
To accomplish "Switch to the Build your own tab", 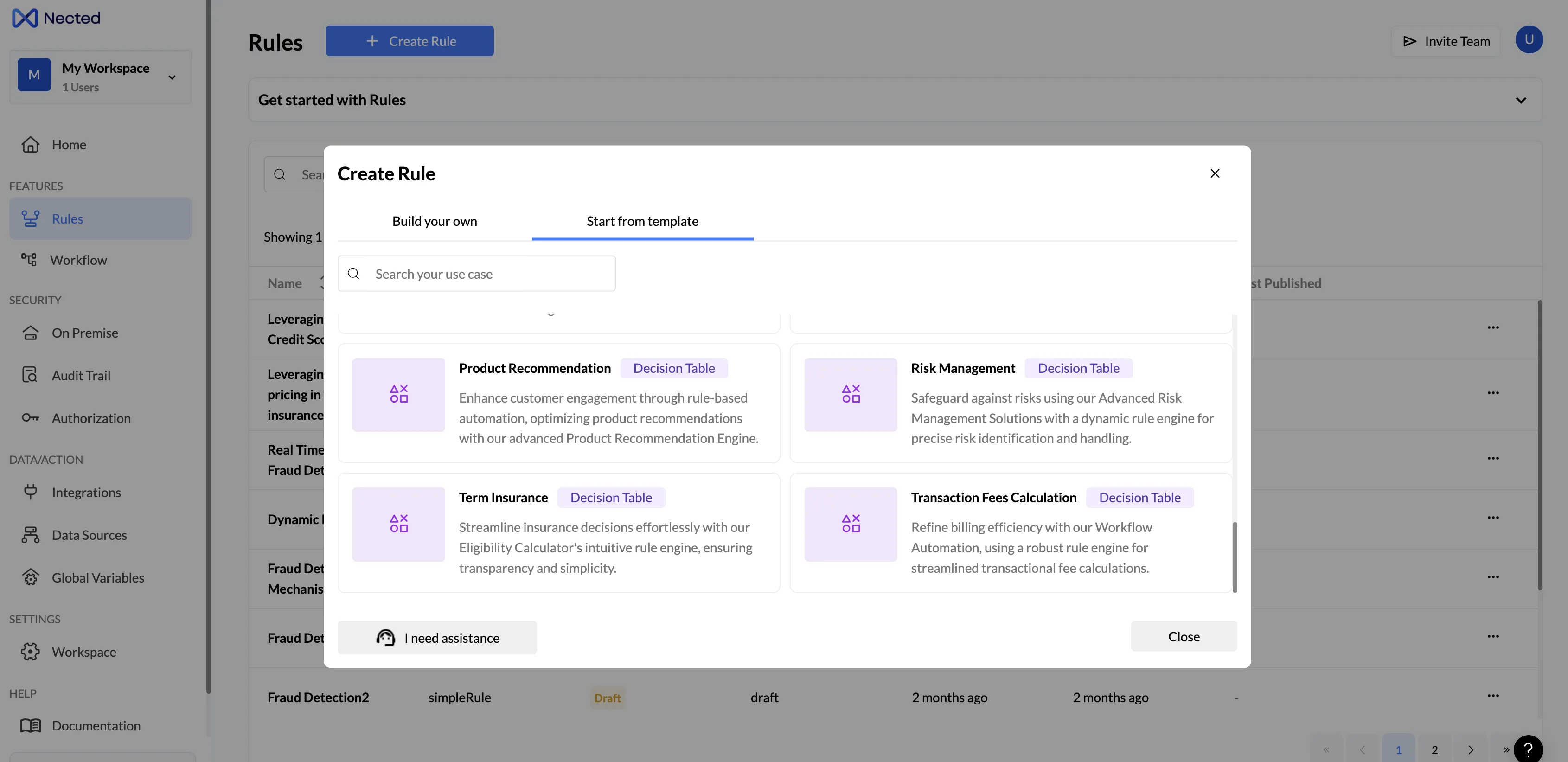I will [x=434, y=222].
